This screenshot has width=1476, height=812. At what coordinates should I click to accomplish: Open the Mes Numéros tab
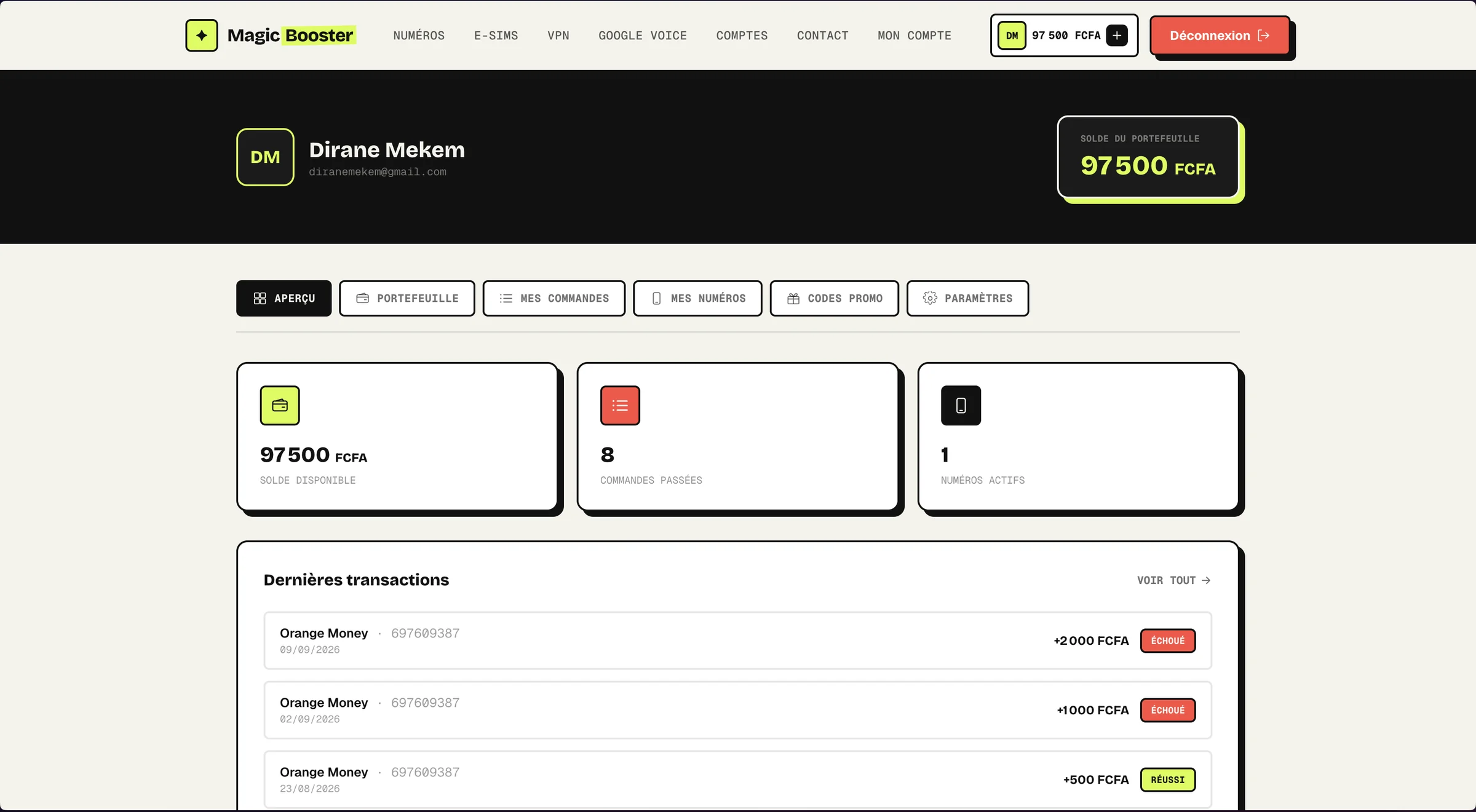(x=697, y=298)
